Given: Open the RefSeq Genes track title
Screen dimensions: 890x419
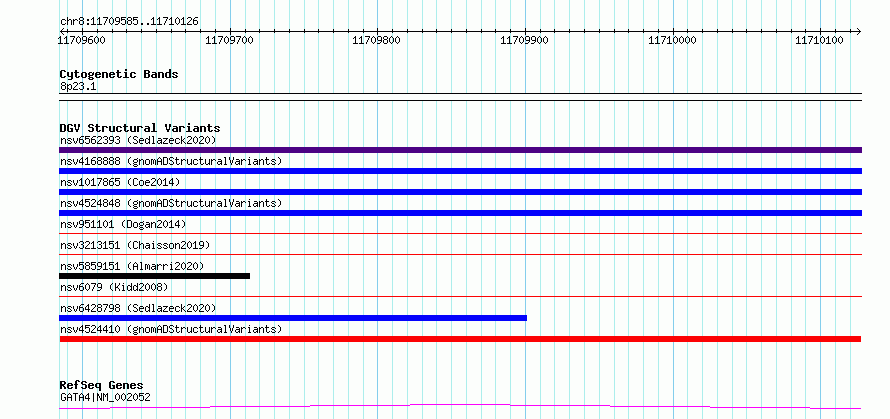Looking at the screenshot, I should [102, 386].
